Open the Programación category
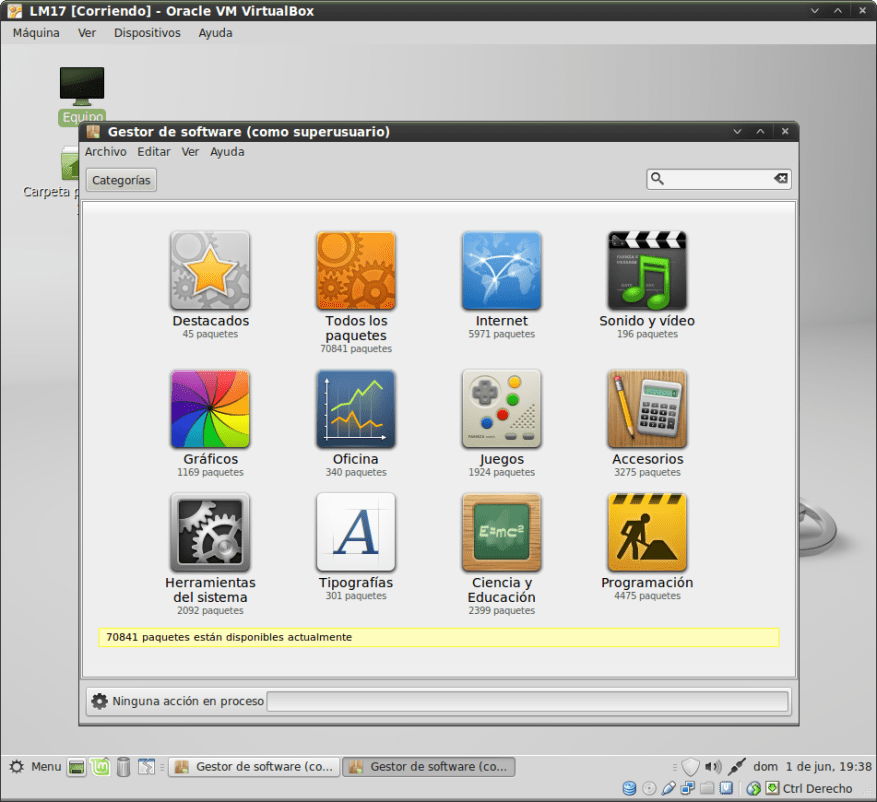Screen dimensions: 877x802 647,531
